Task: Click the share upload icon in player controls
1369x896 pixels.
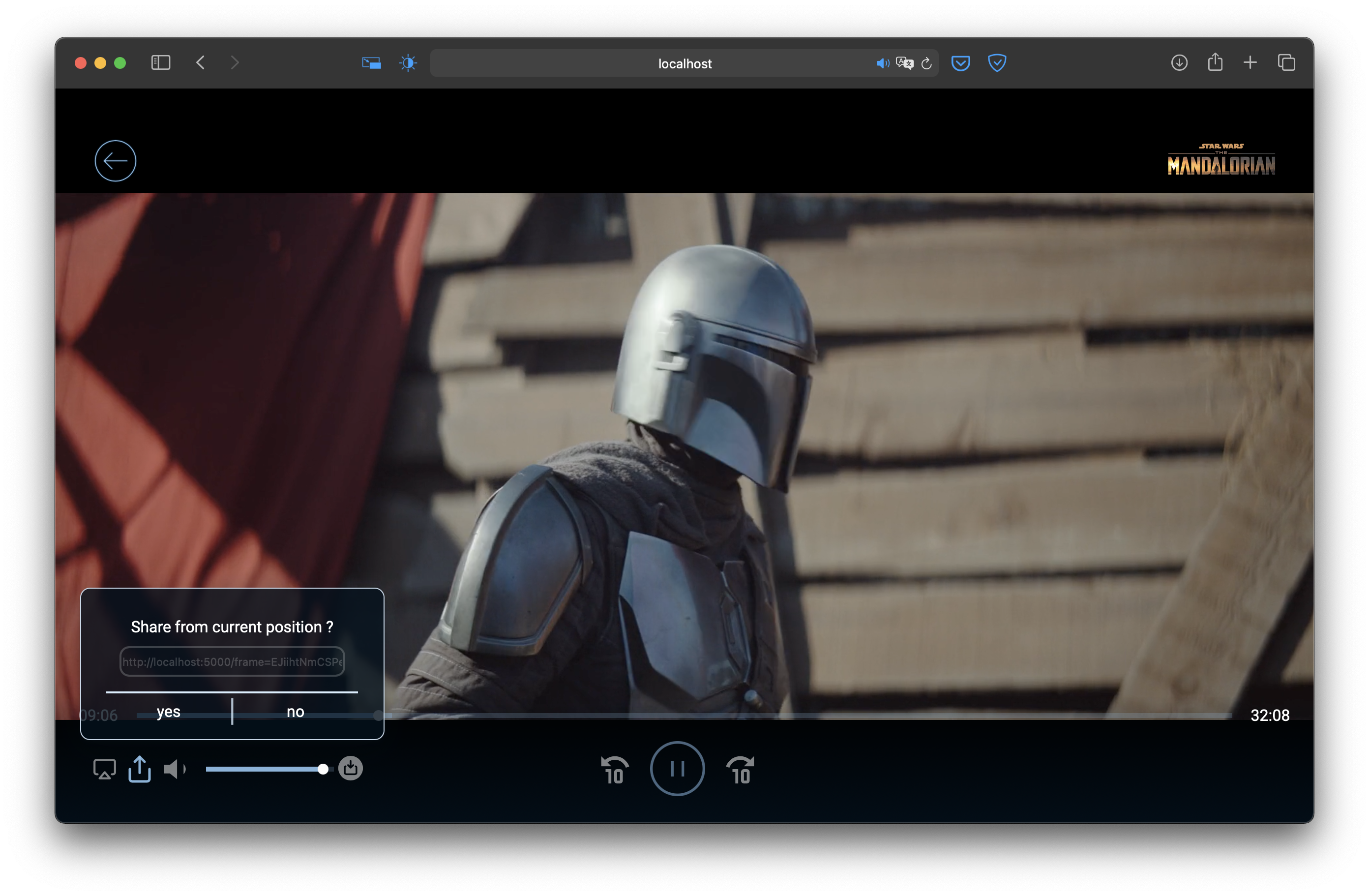Action: click(140, 769)
